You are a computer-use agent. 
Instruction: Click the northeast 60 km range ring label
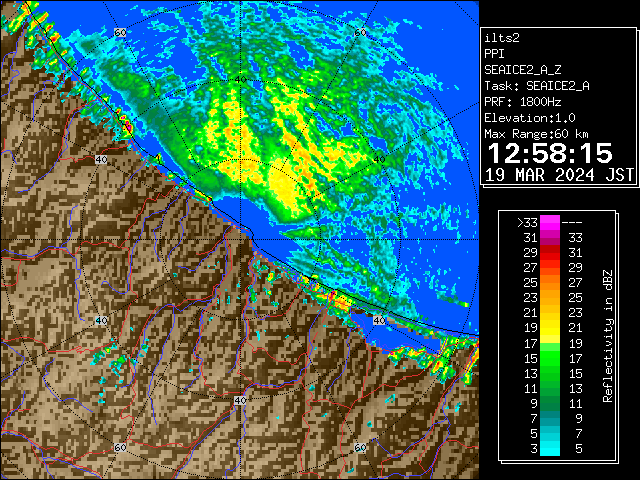(x=360, y=33)
